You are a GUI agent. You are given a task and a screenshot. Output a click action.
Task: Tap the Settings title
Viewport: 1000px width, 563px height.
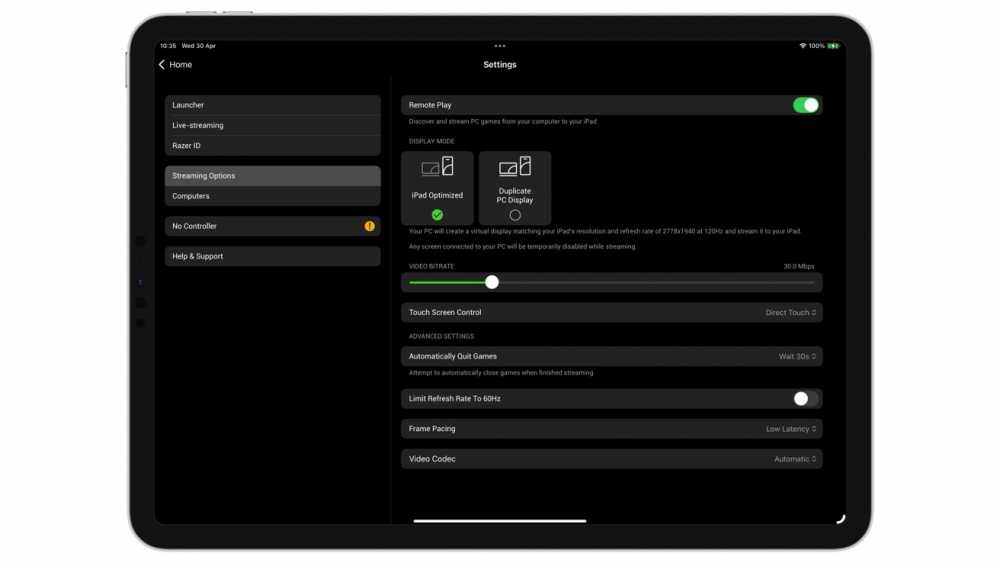pyautogui.click(x=499, y=64)
